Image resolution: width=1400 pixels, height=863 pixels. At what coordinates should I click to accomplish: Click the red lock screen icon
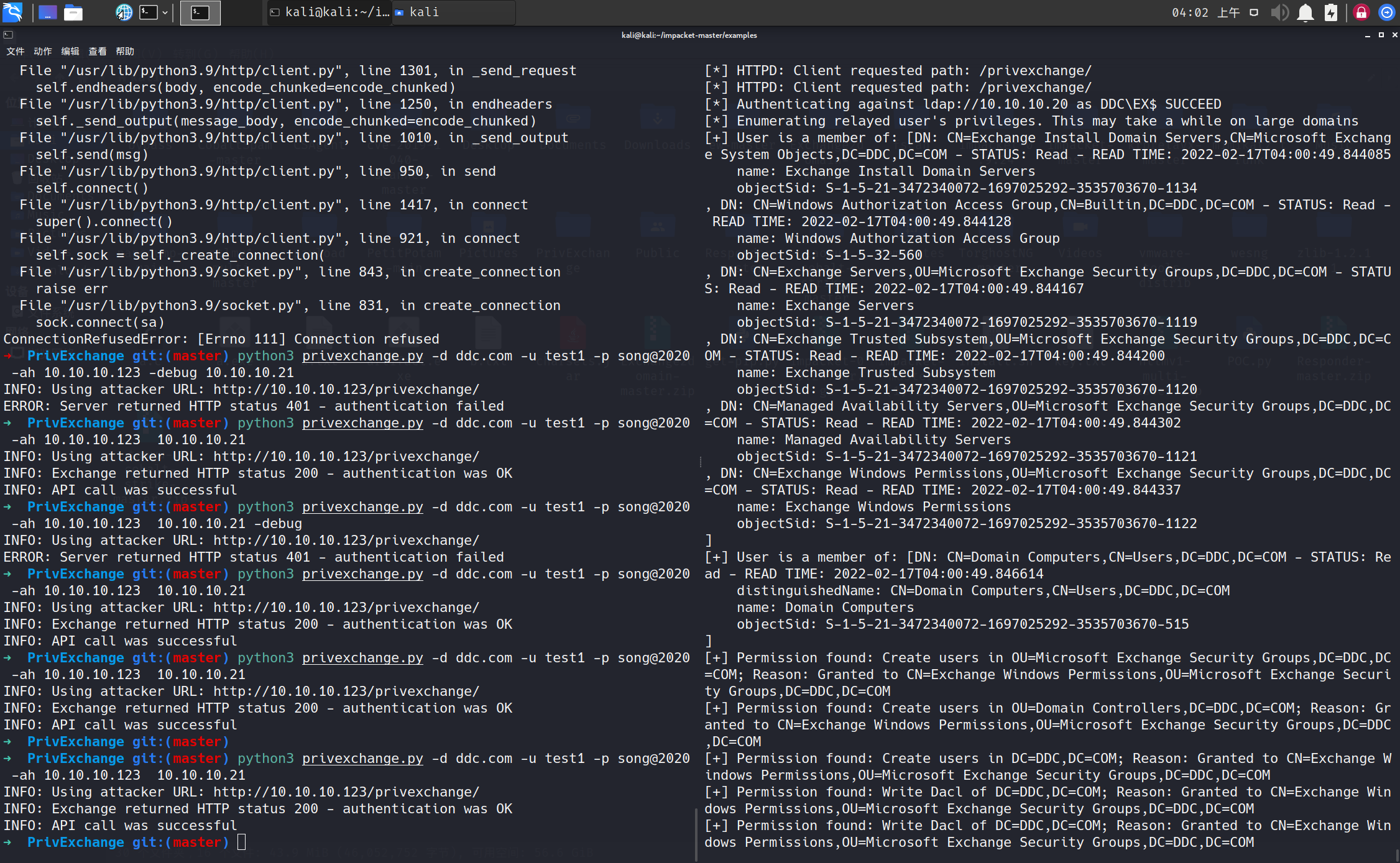[1361, 12]
